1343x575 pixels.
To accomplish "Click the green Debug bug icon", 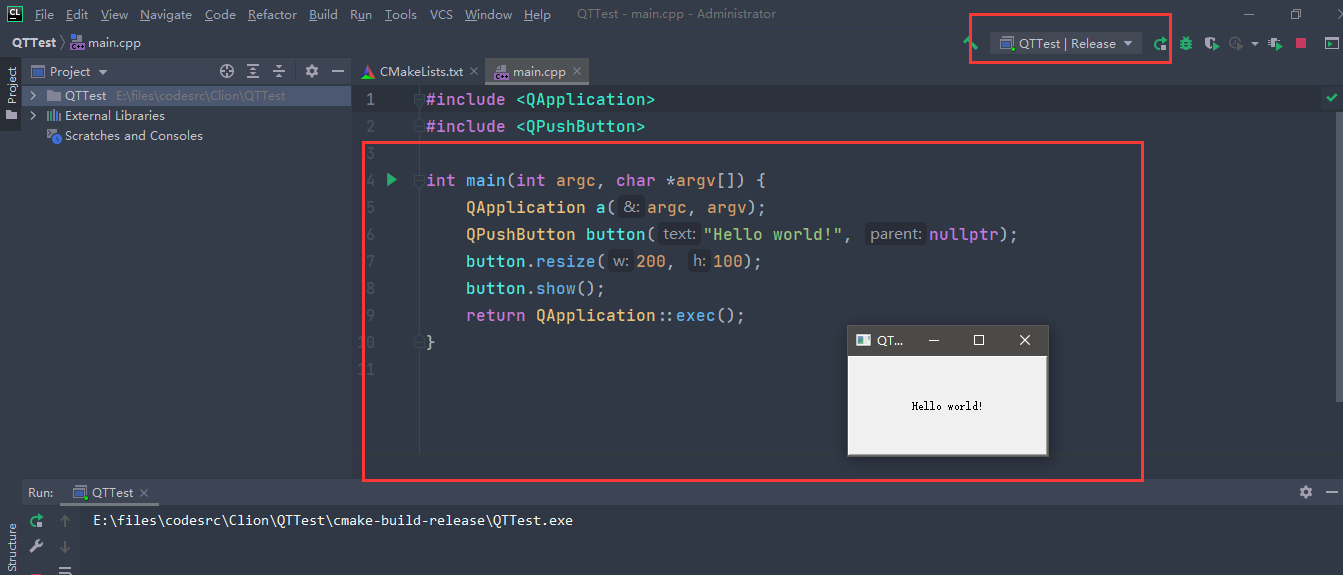I will (1186, 43).
